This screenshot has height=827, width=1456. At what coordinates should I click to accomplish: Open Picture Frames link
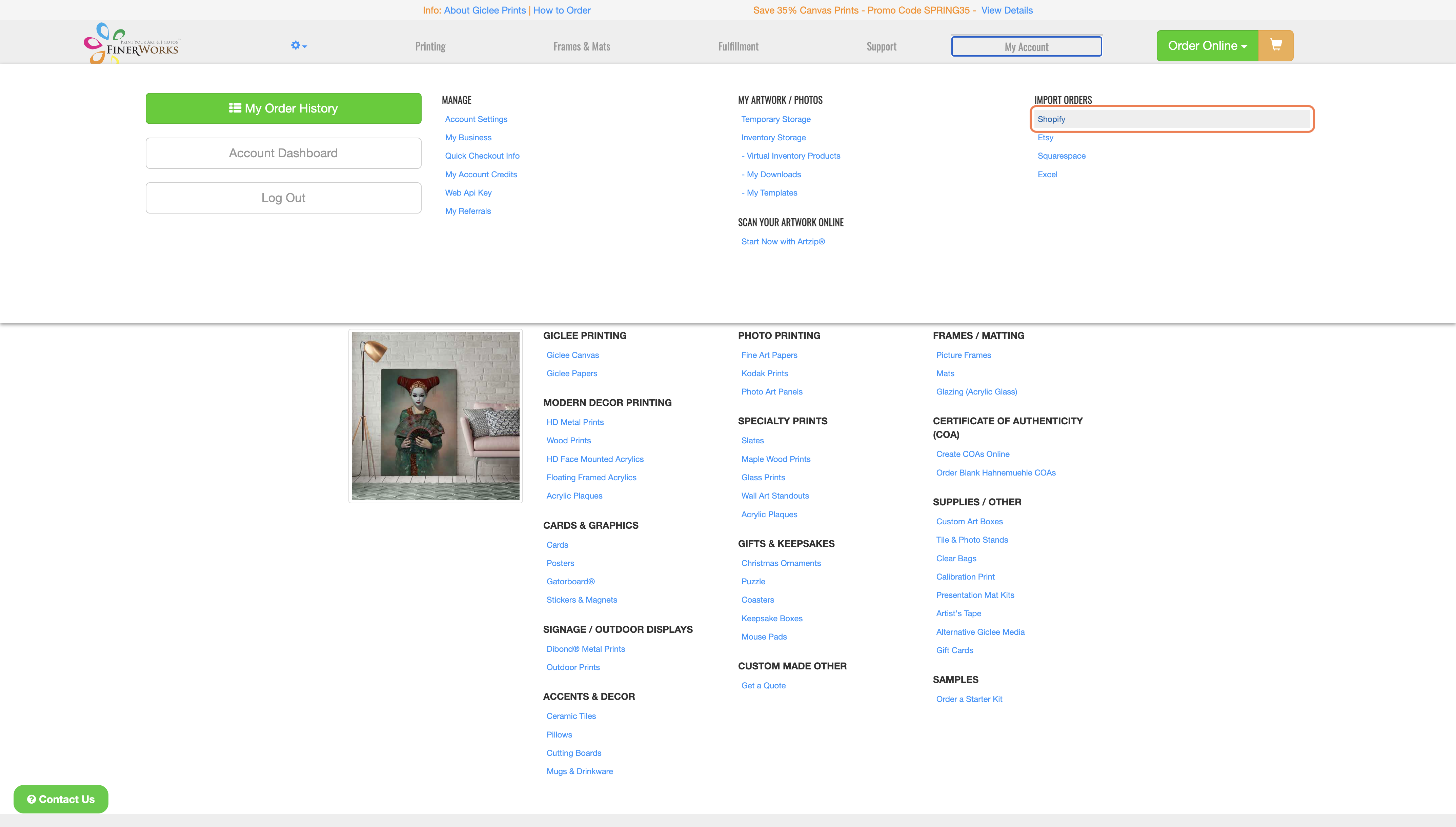[x=963, y=355]
